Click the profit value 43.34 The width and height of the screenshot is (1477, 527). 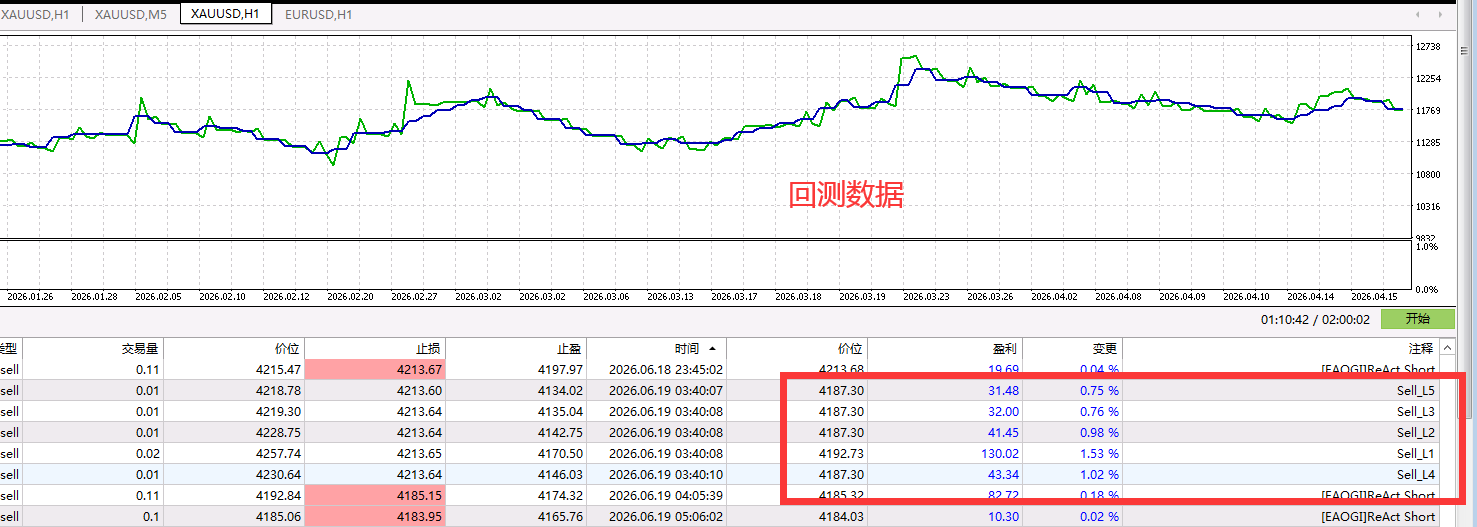[x=1003, y=474]
